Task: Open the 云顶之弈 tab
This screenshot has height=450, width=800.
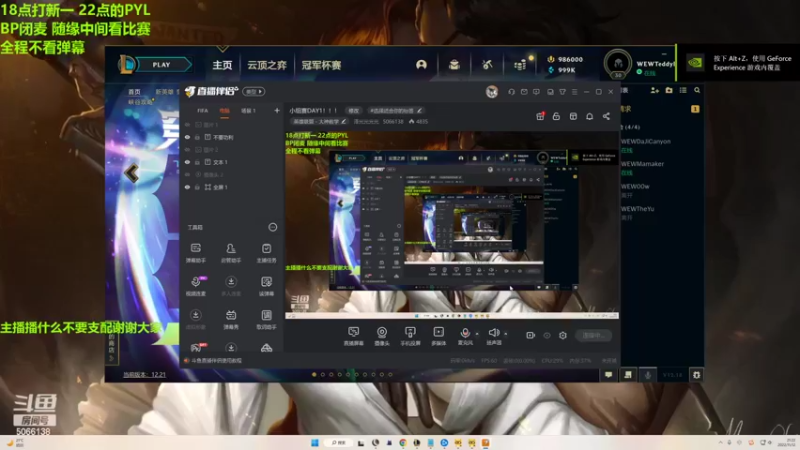Action: click(267, 65)
